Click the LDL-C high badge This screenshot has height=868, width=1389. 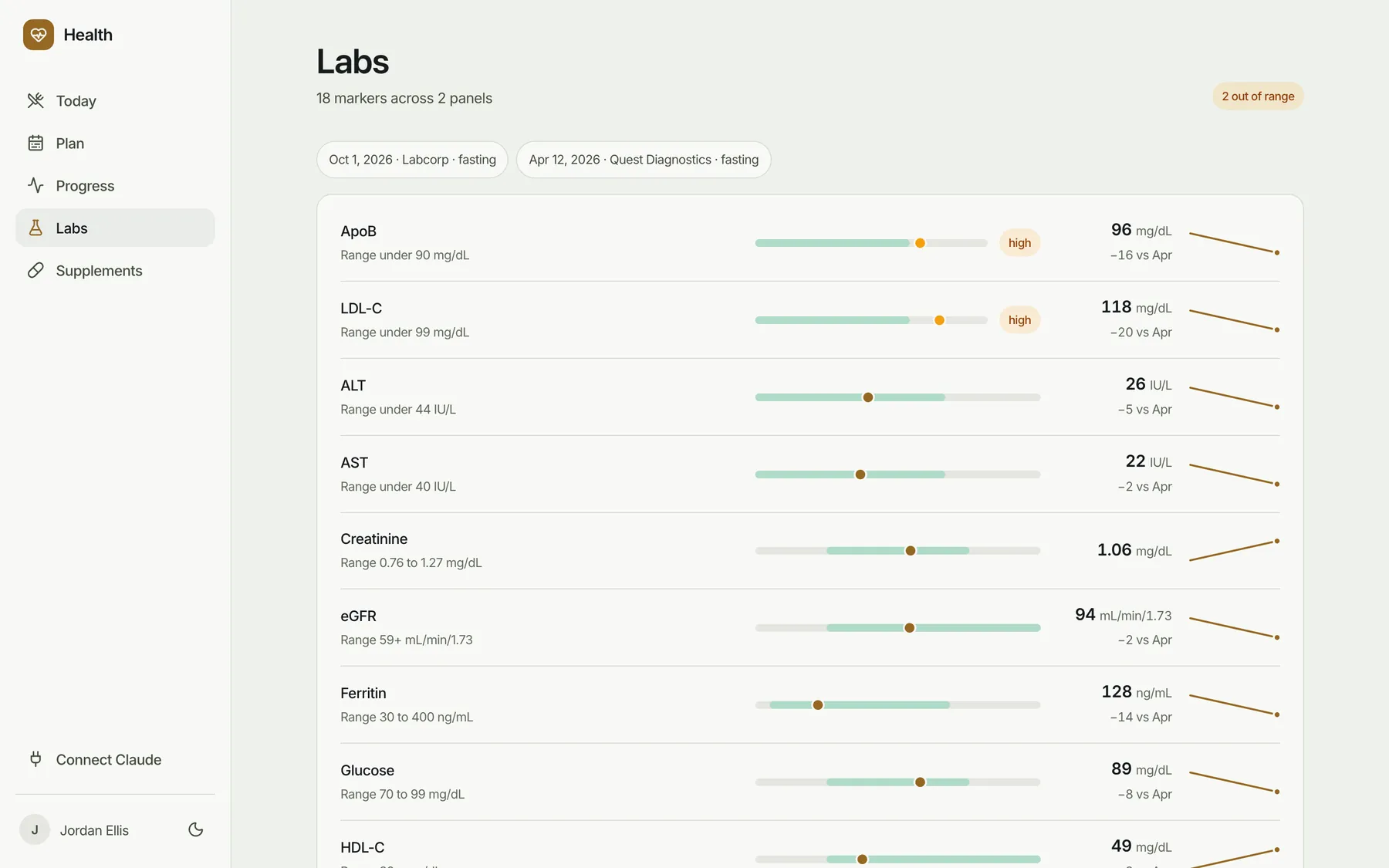[1019, 320]
